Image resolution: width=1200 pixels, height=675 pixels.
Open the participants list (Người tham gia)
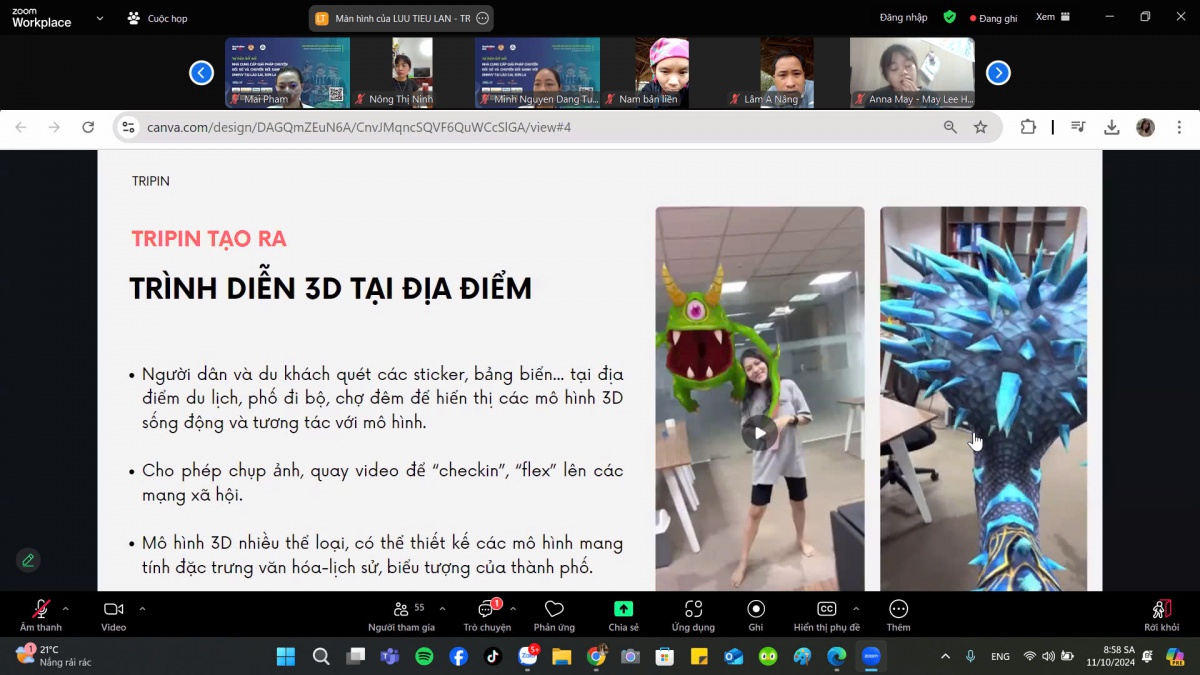(402, 609)
